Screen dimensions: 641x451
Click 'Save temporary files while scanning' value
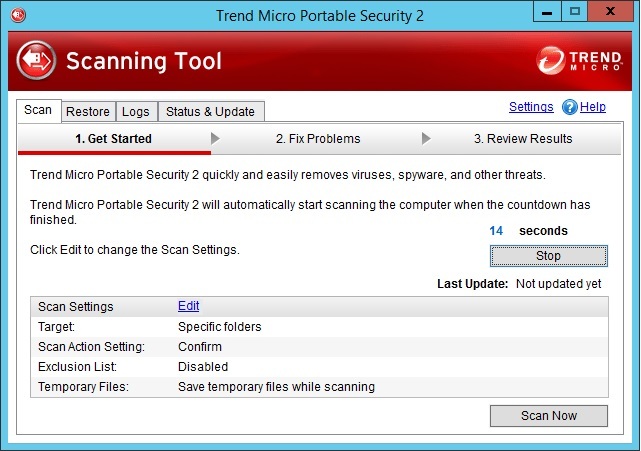tap(276, 387)
